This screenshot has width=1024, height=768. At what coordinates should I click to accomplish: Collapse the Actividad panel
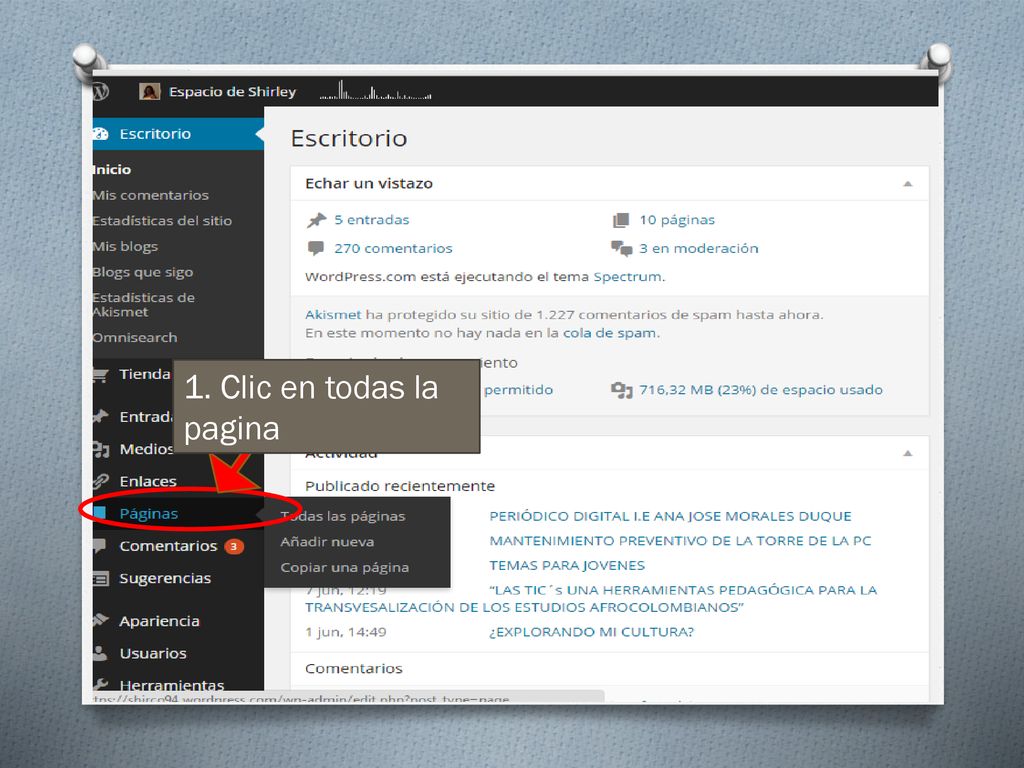pyautogui.click(x=908, y=453)
